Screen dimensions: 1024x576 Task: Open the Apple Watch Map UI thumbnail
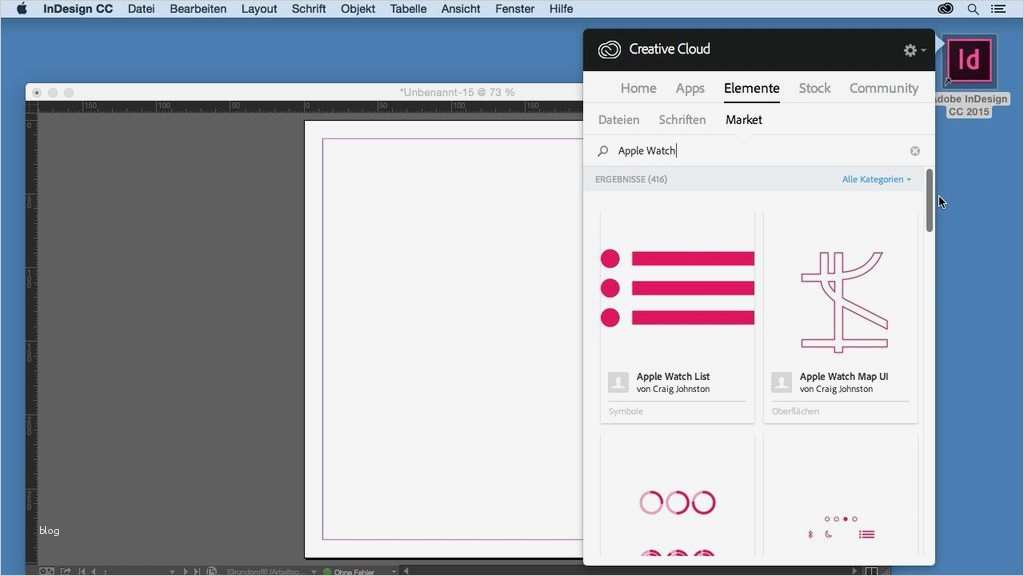[x=840, y=288]
